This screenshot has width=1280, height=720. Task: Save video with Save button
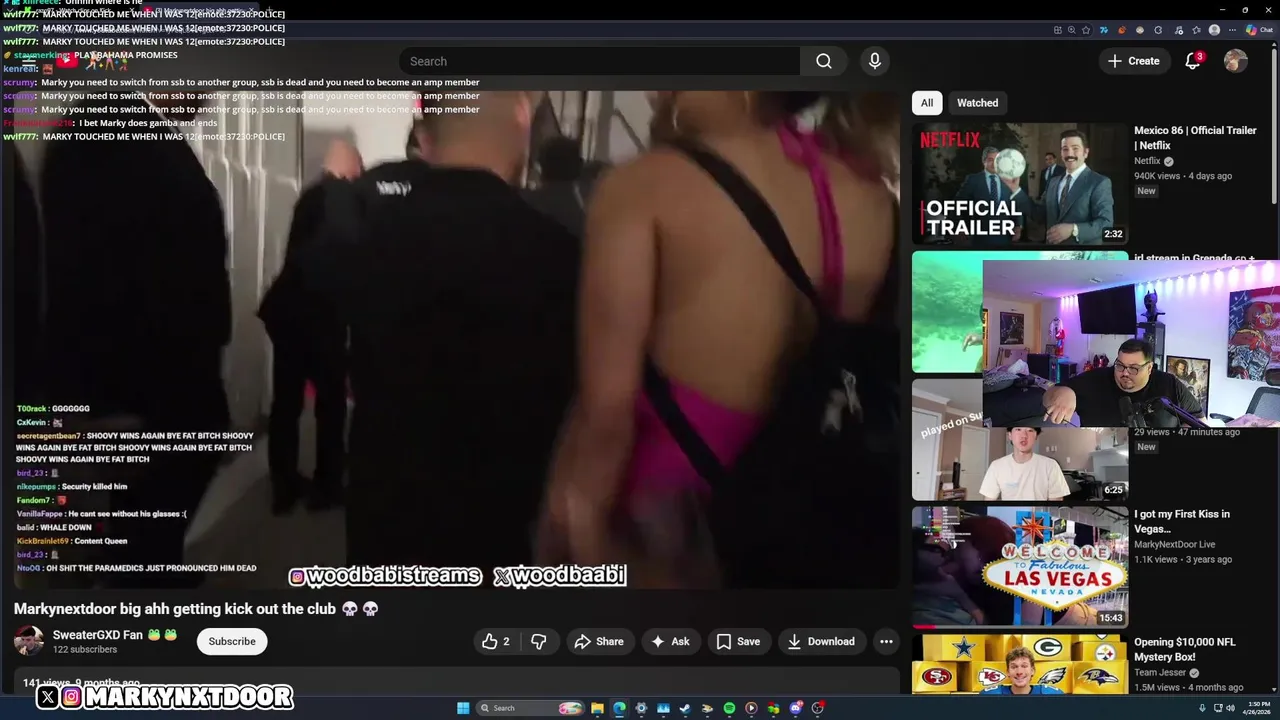(x=738, y=642)
